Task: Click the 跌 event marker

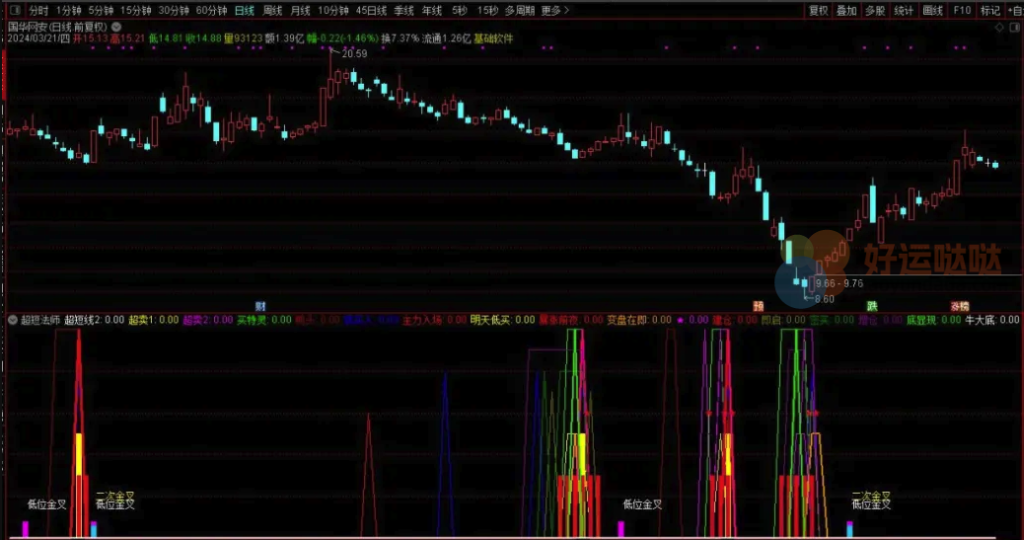Action: 872,306
